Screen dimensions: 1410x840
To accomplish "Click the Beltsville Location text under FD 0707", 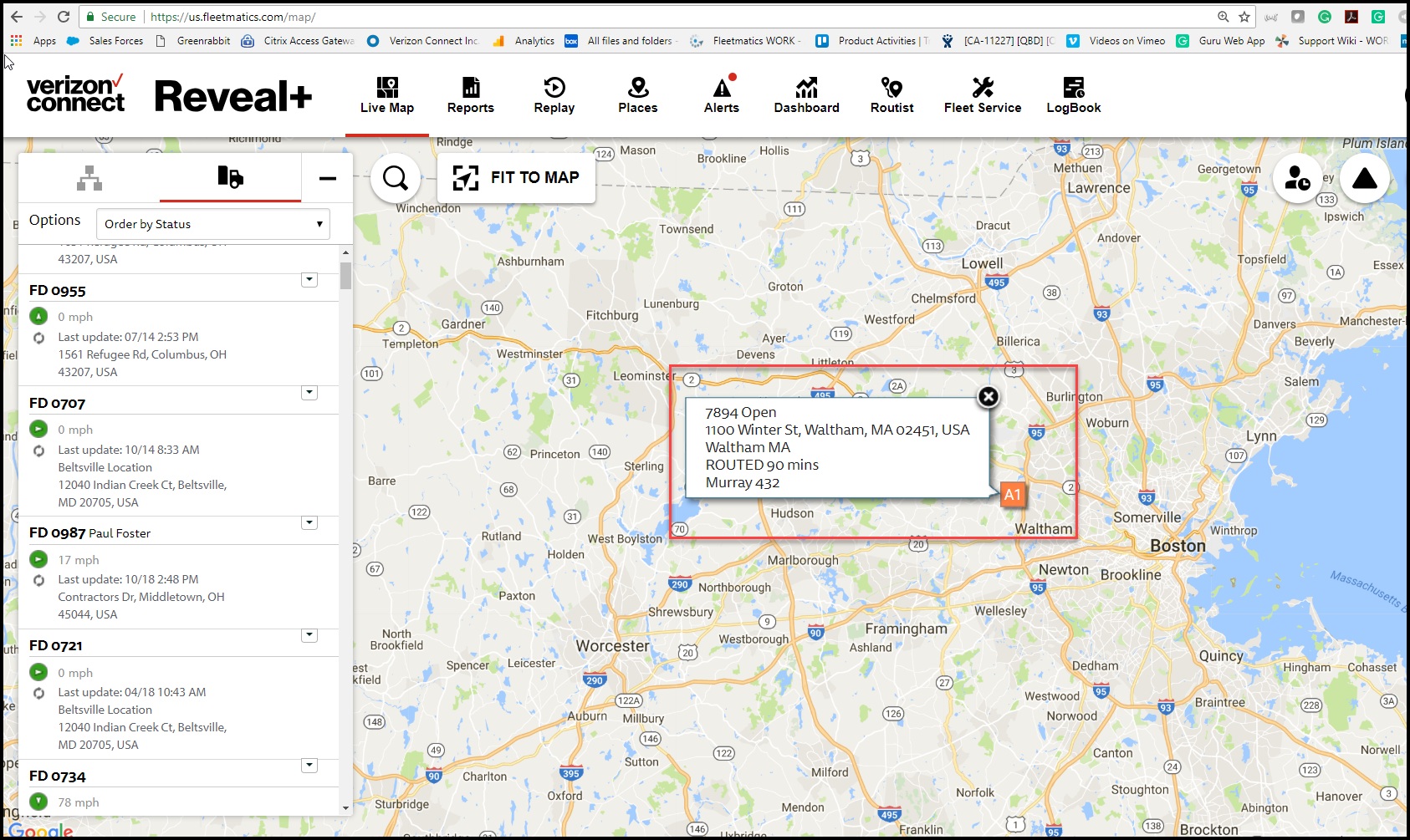I will (105, 467).
